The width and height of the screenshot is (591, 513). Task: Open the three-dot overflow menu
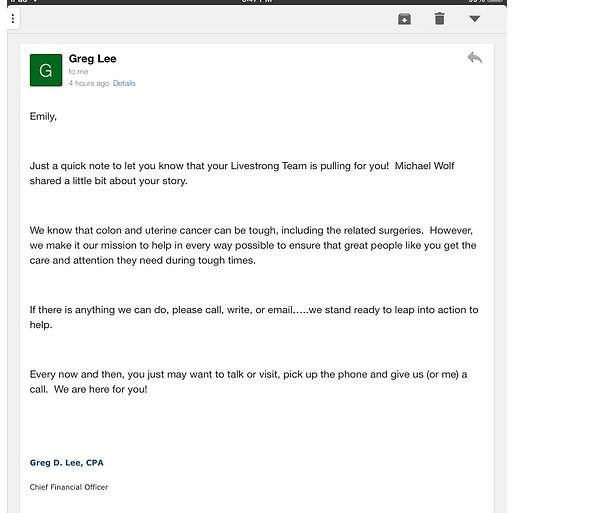pos(13,18)
